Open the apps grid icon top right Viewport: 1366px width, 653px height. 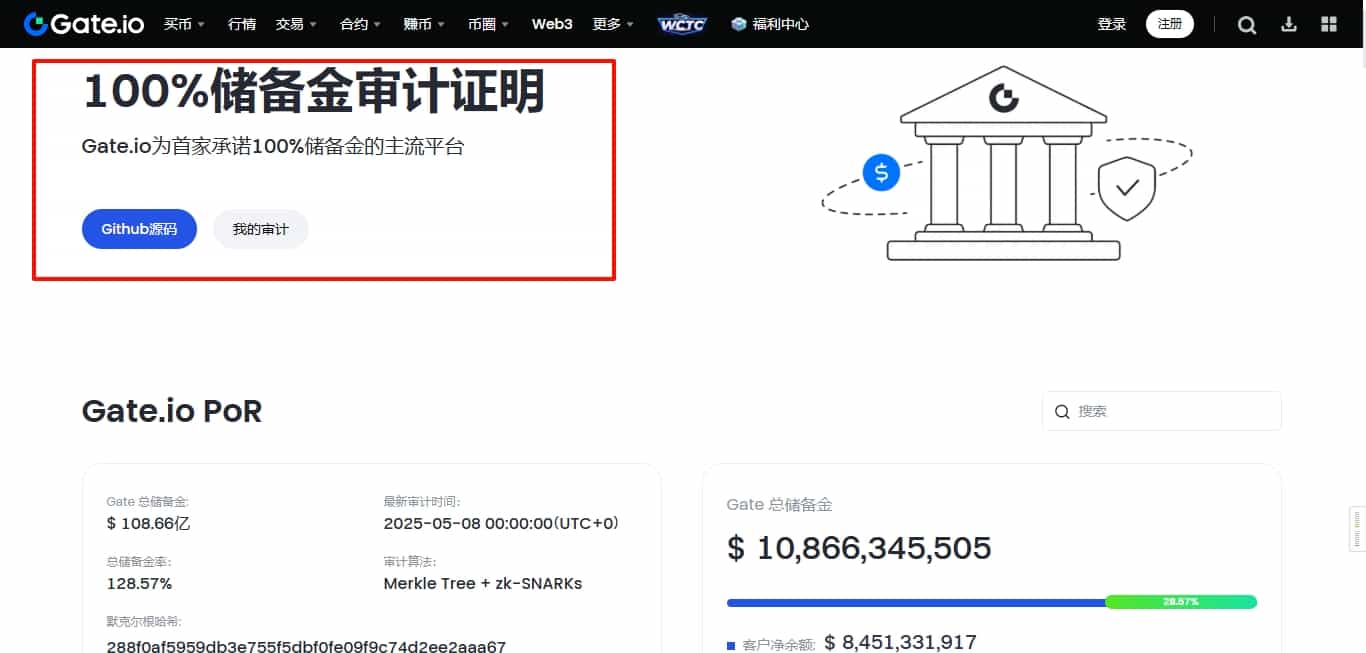[x=1328, y=23]
